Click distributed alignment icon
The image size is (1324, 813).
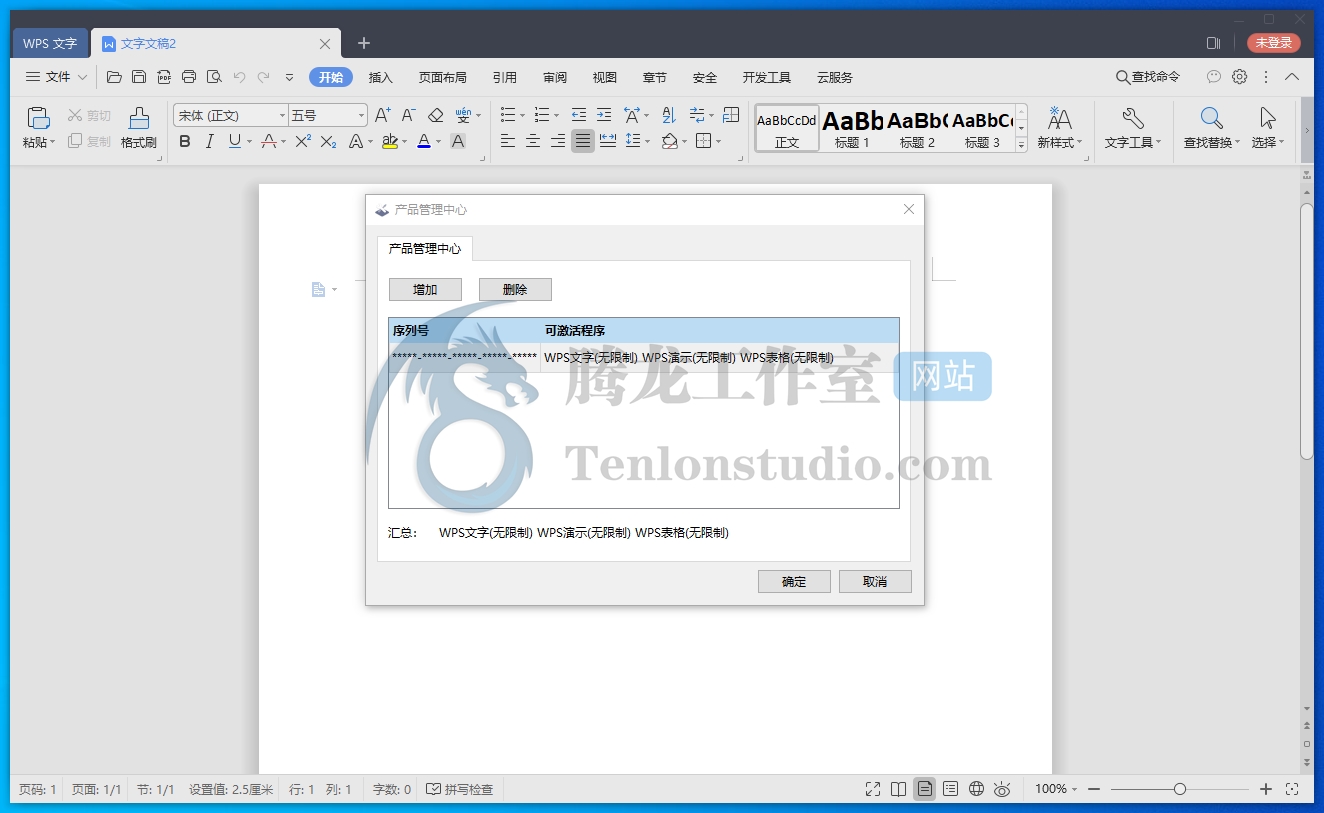click(607, 141)
